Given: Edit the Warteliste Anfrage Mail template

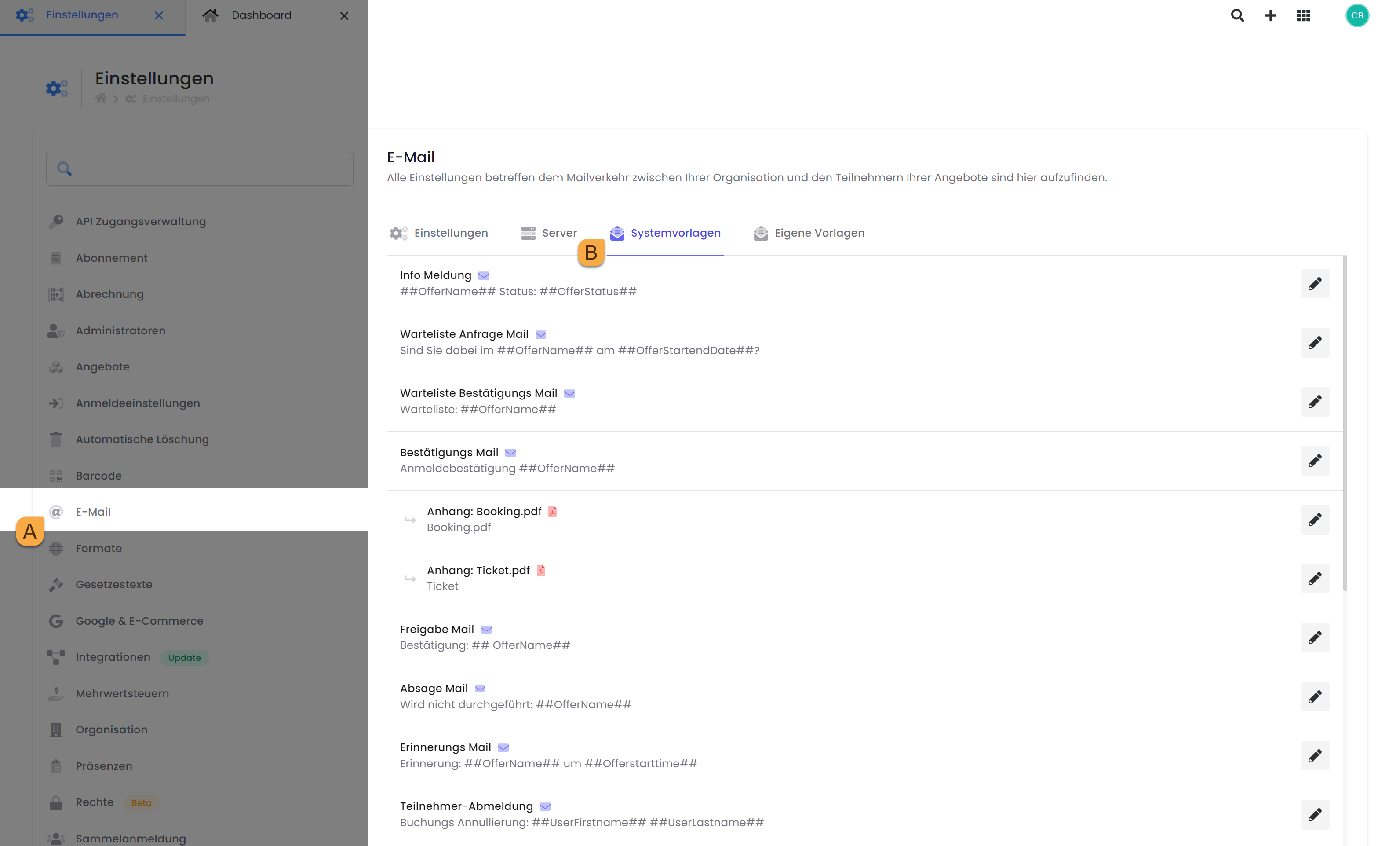Looking at the screenshot, I should [1315, 343].
